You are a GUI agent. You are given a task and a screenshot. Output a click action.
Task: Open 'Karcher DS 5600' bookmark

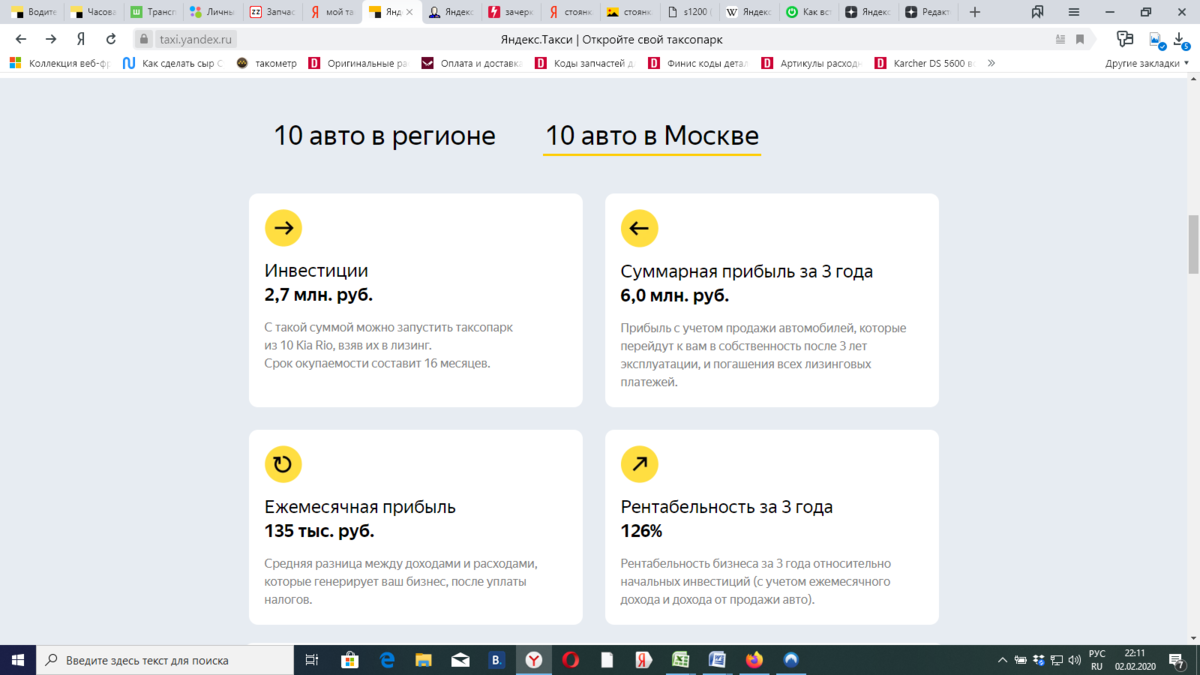pos(924,63)
